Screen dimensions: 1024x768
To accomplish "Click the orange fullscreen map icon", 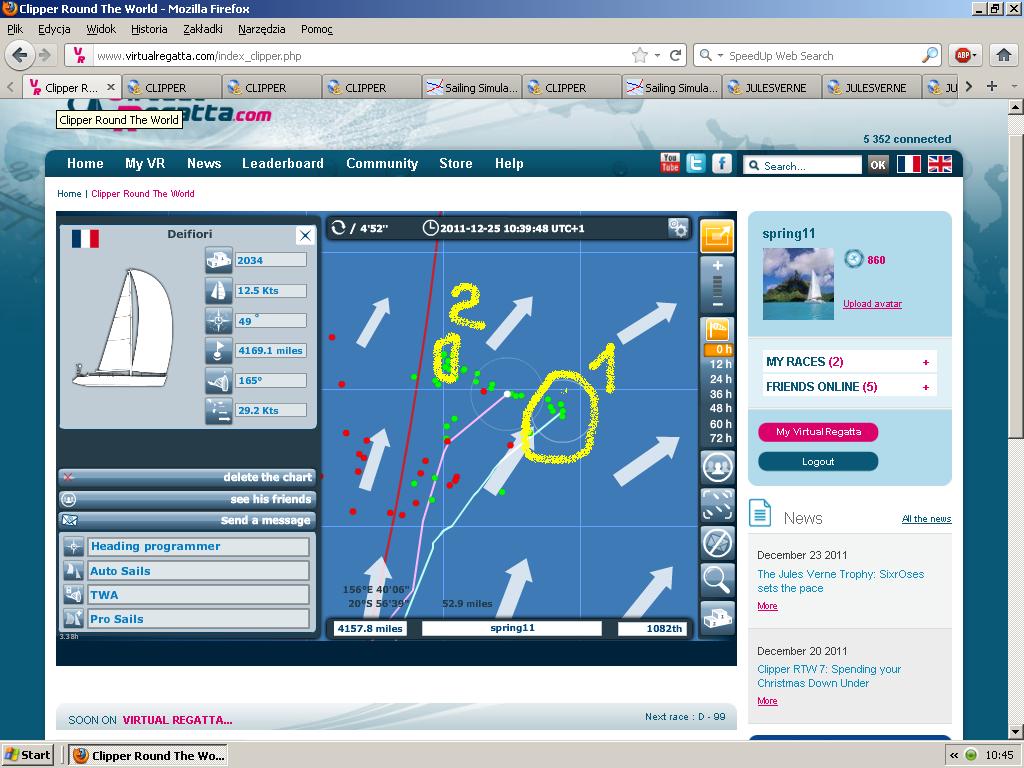I will pos(717,236).
